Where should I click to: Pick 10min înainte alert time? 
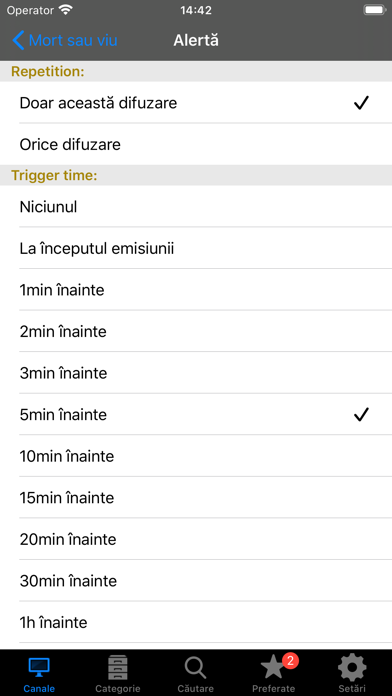click(x=196, y=456)
